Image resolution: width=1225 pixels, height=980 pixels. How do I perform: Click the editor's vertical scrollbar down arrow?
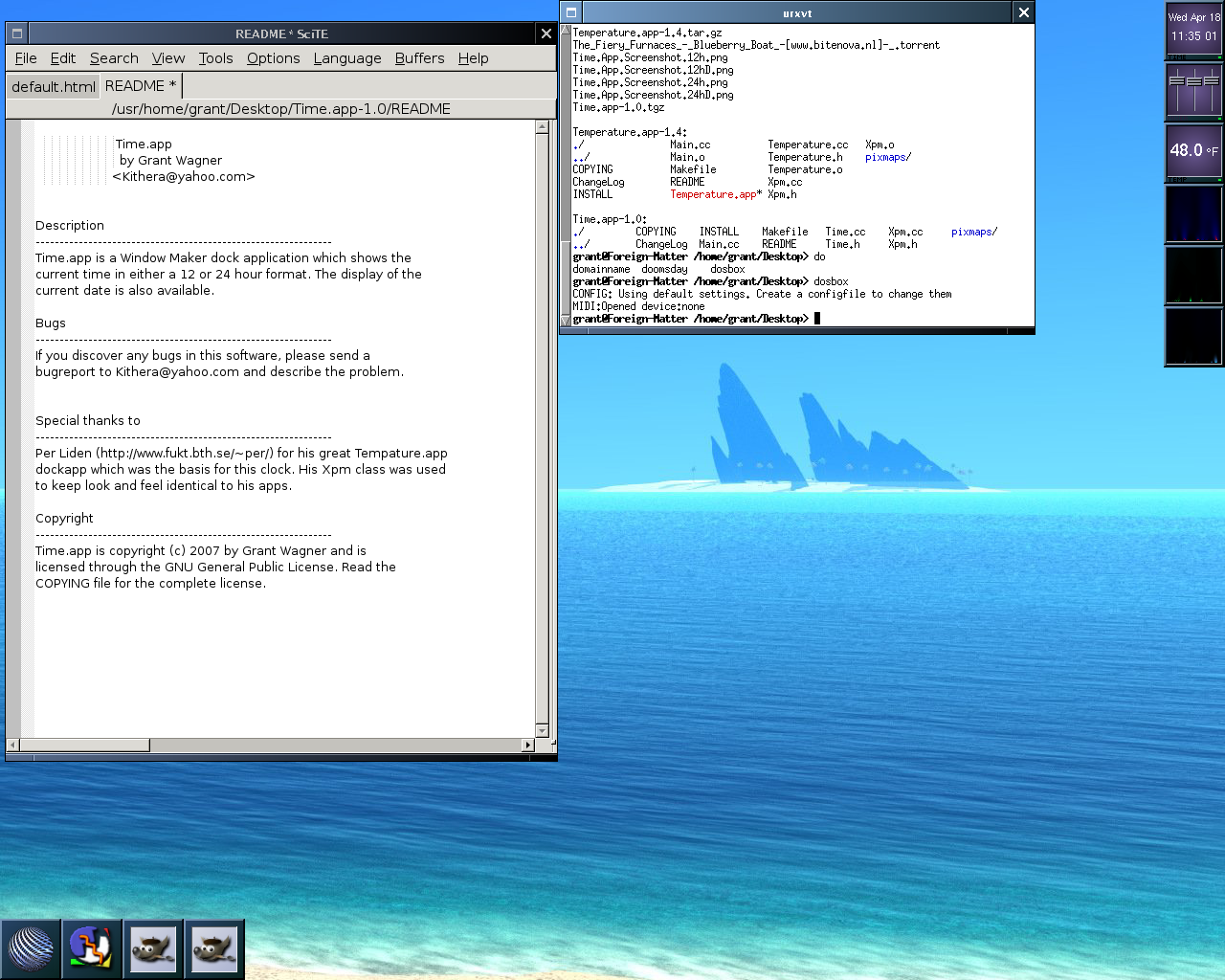[x=542, y=731]
